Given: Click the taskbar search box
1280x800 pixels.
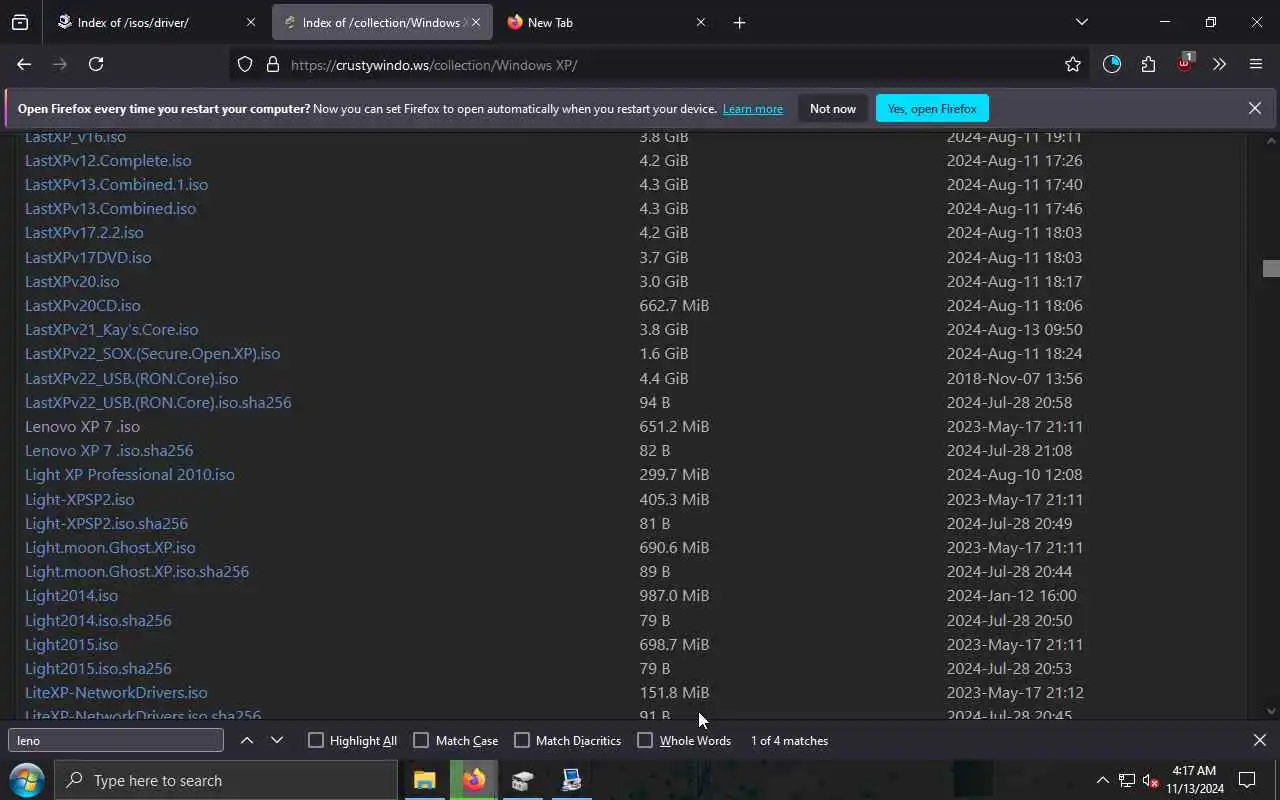Looking at the screenshot, I should click(225, 780).
